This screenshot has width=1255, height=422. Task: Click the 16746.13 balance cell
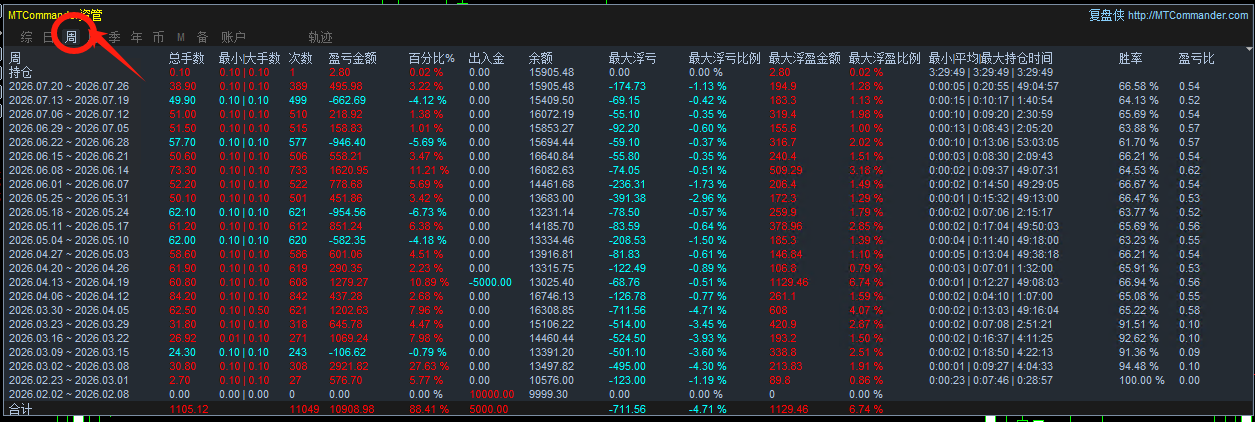click(x=551, y=296)
